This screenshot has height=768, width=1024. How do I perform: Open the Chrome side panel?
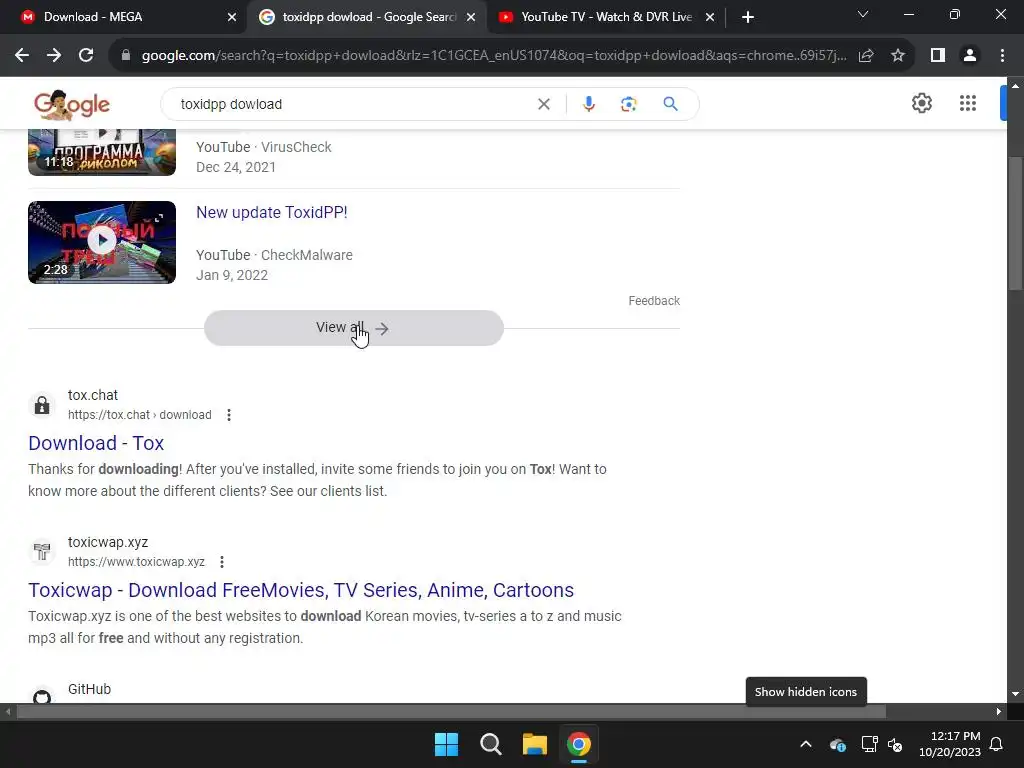[938, 56]
